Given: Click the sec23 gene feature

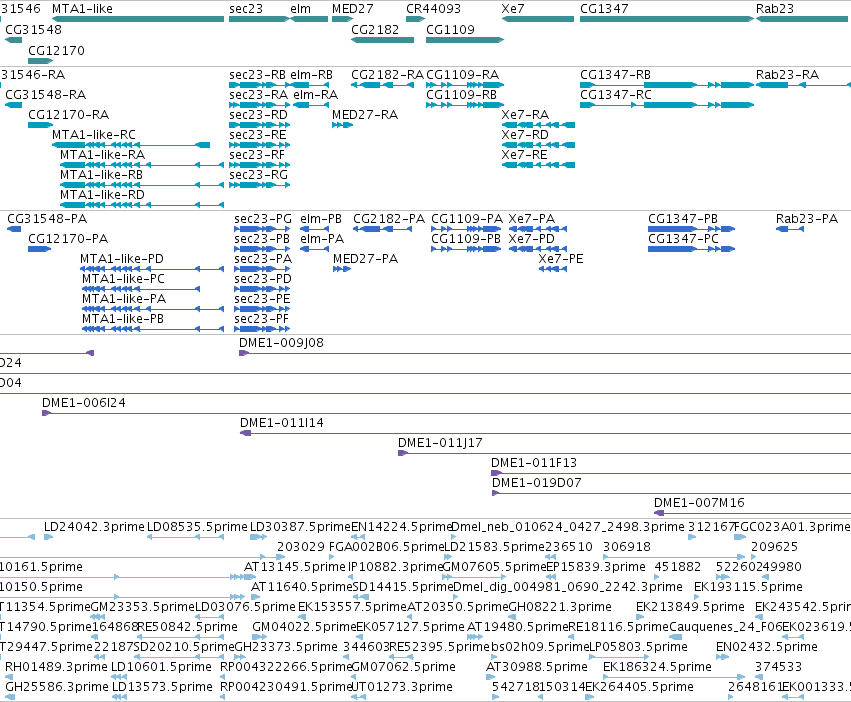Looking at the screenshot, I should (x=259, y=19).
